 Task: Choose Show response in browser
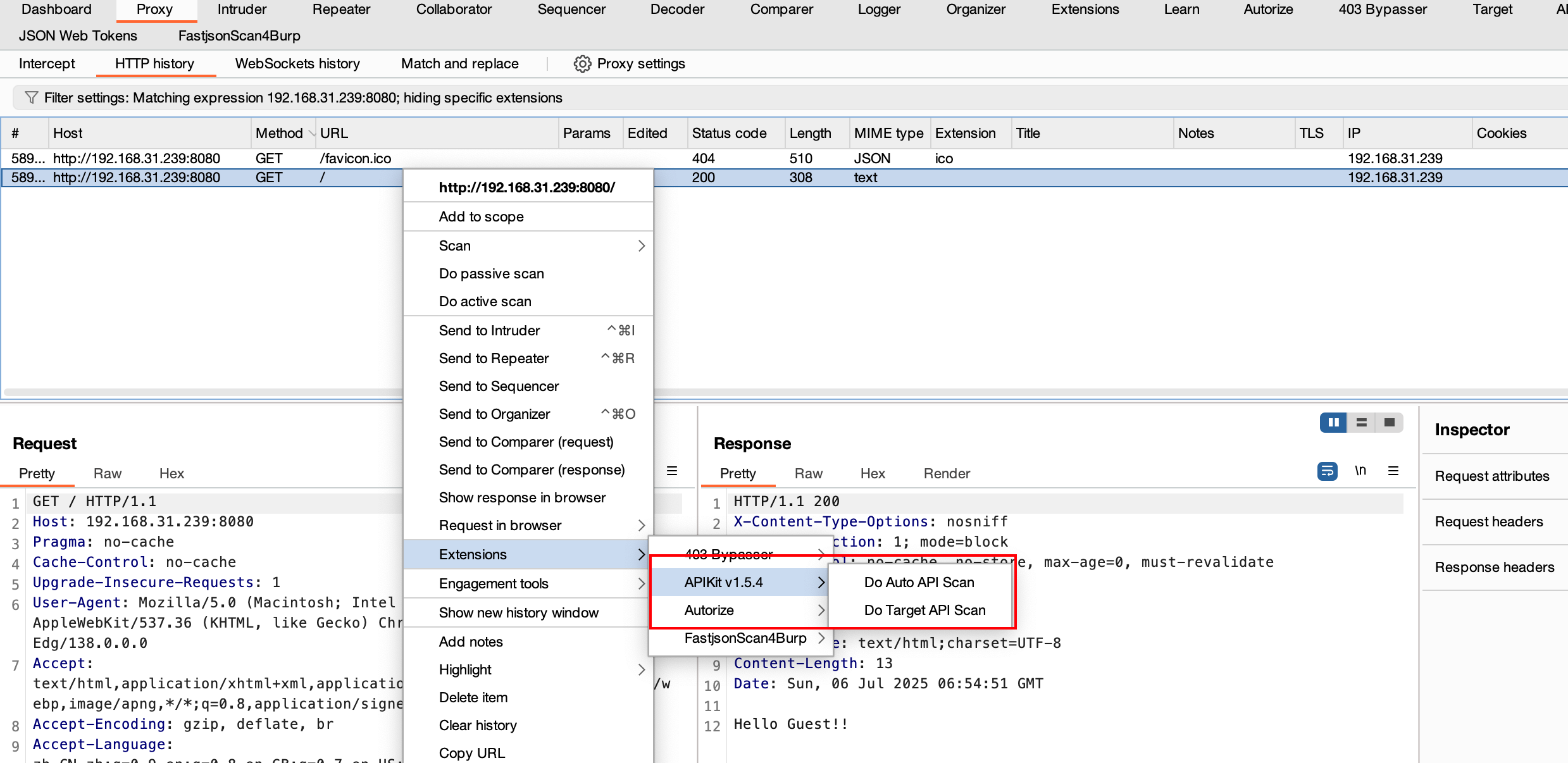(x=528, y=497)
